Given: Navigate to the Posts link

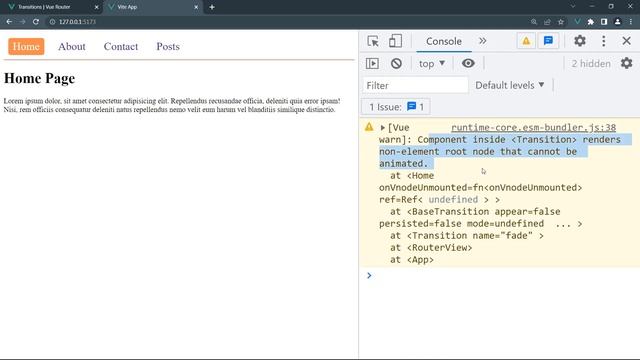Looking at the screenshot, I should pyautogui.click(x=168, y=47).
